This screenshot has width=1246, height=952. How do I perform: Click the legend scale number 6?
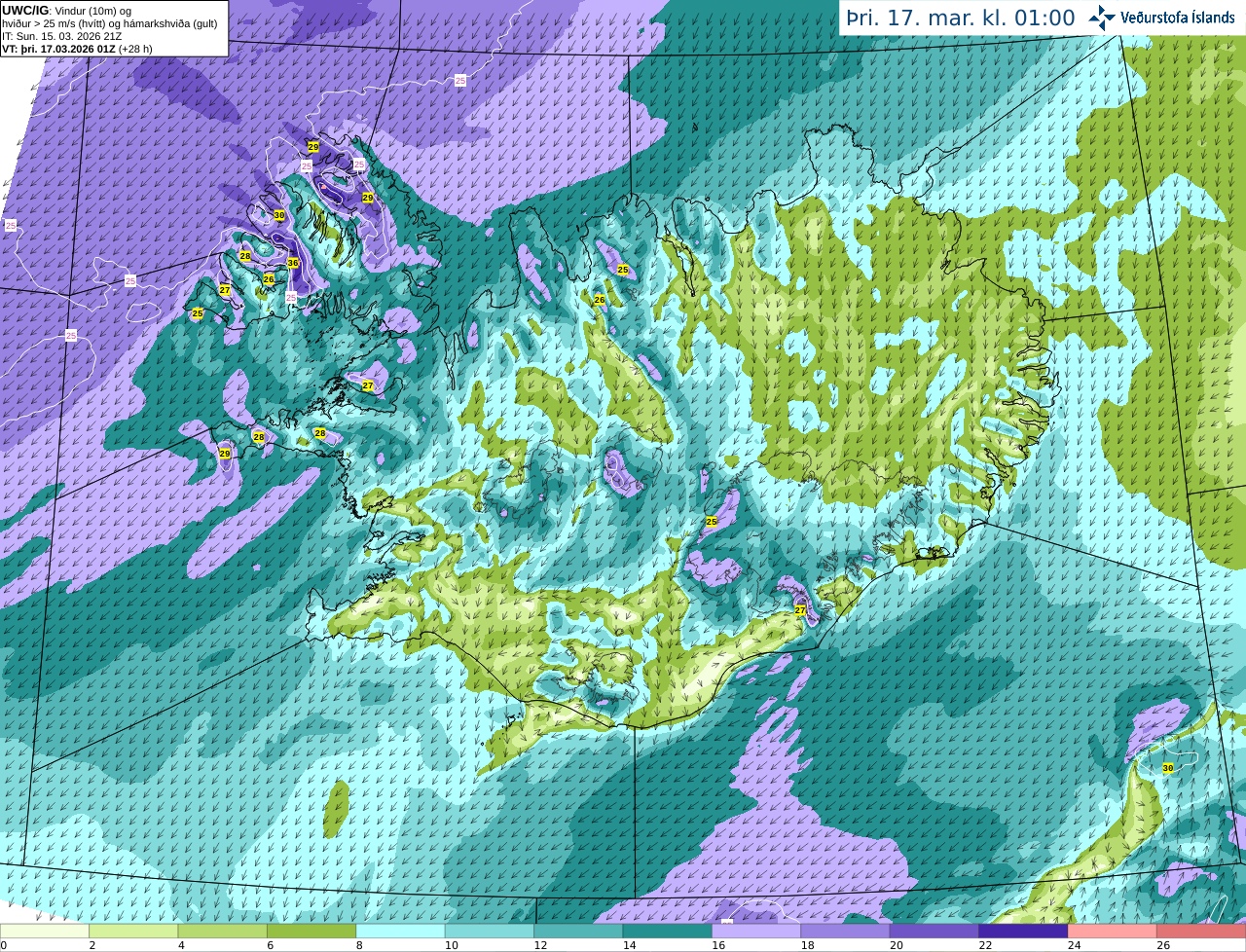pyautogui.click(x=270, y=945)
